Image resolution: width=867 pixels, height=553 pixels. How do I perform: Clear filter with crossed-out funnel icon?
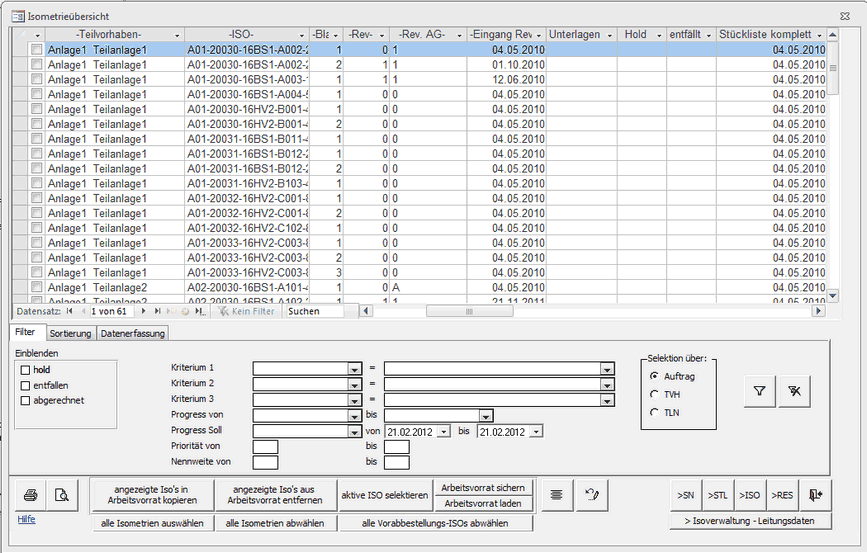793,392
